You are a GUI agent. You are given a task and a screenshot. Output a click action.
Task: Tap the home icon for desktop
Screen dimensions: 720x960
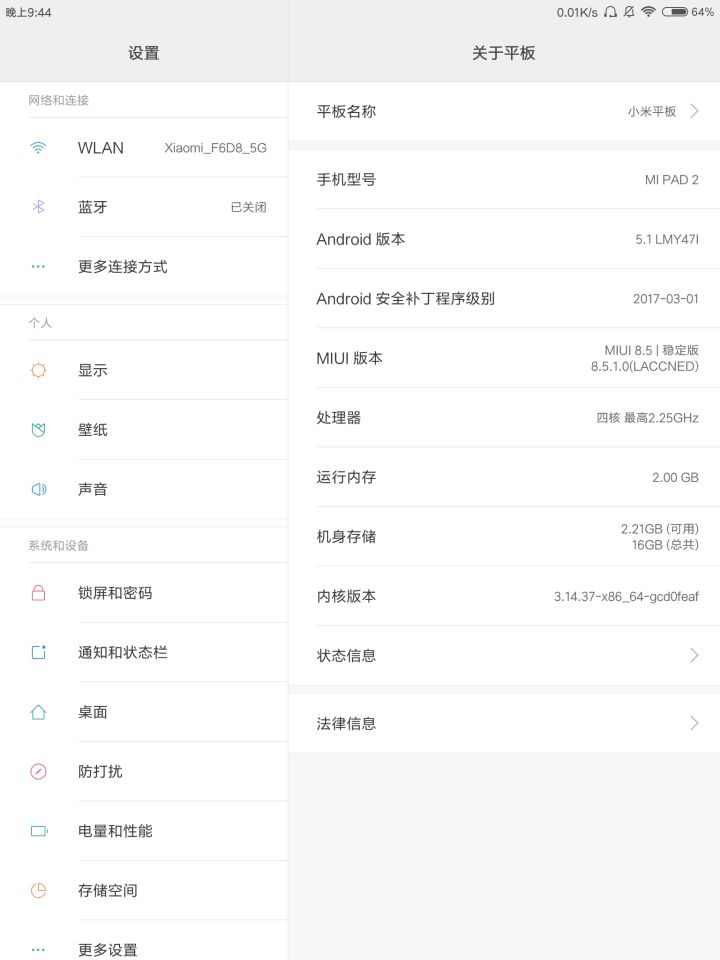click(x=38, y=712)
